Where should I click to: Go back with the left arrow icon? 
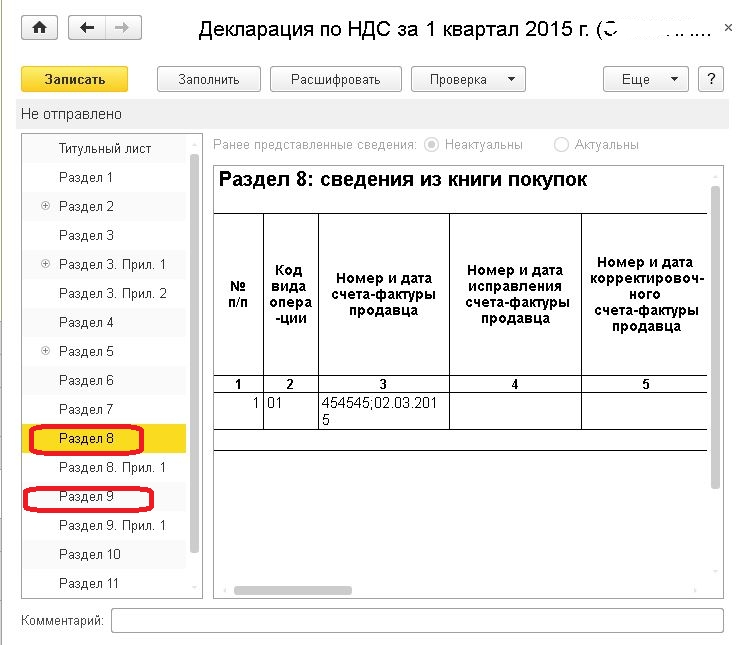[87, 28]
